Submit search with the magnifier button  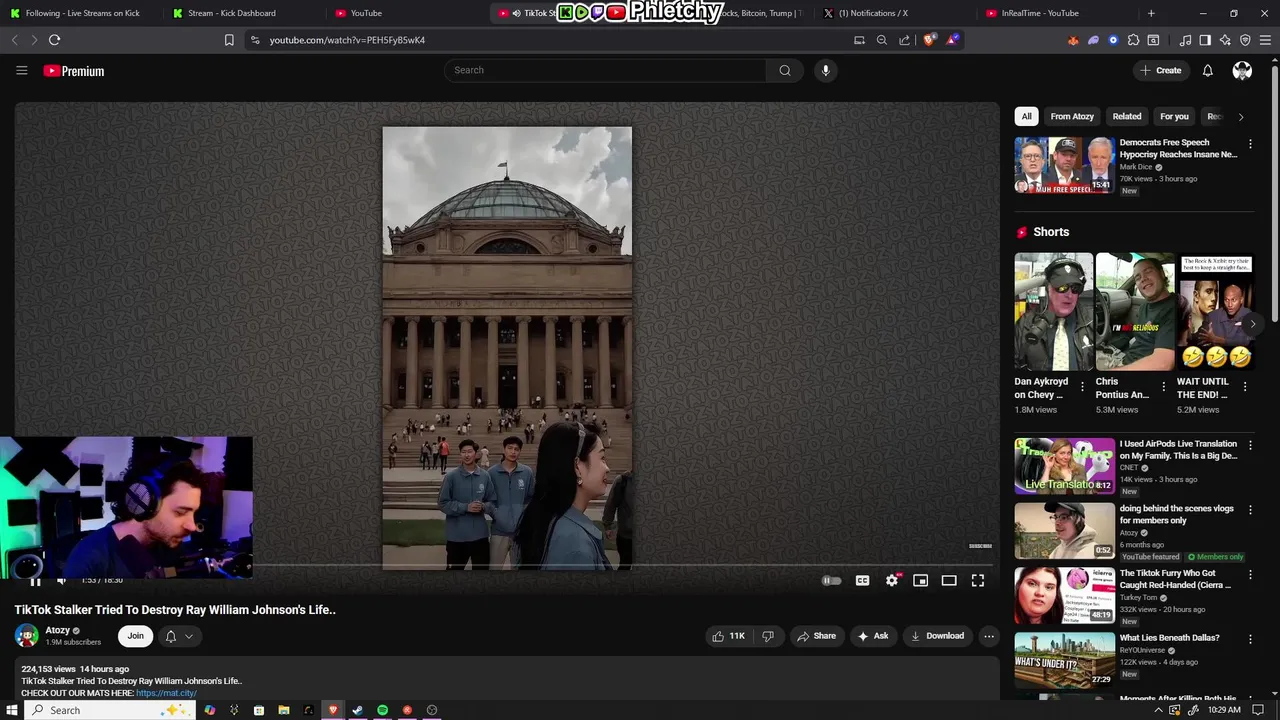click(785, 70)
